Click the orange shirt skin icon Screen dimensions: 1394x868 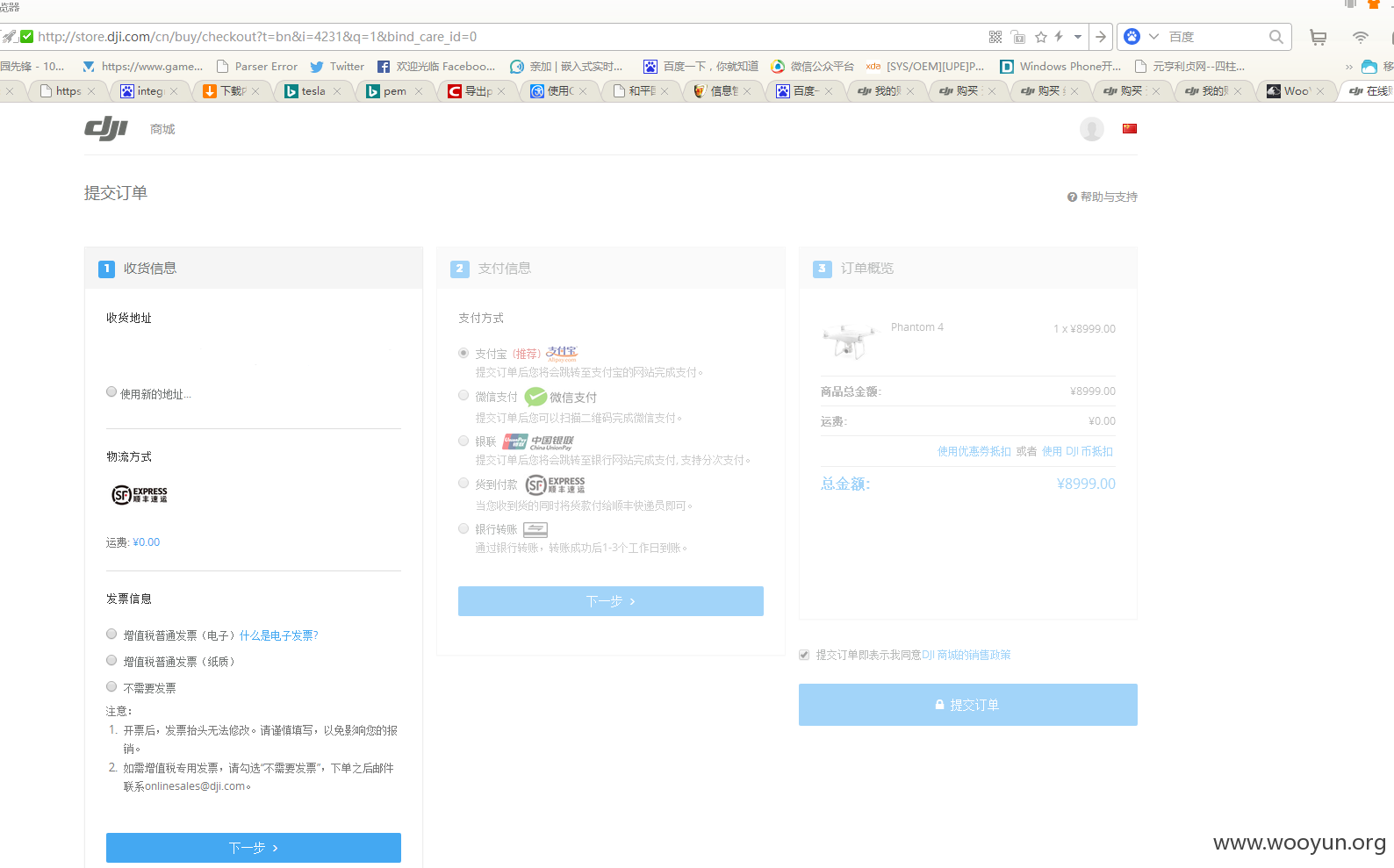[1374, 4]
